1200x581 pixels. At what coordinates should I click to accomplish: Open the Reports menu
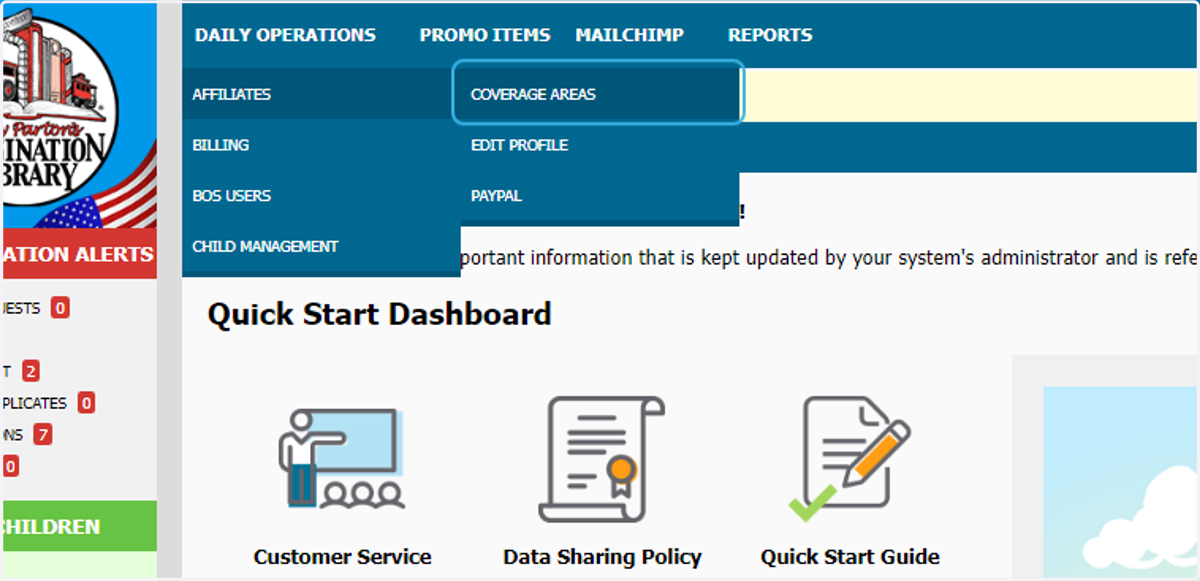pyautogui.click(x=770, y=35)
